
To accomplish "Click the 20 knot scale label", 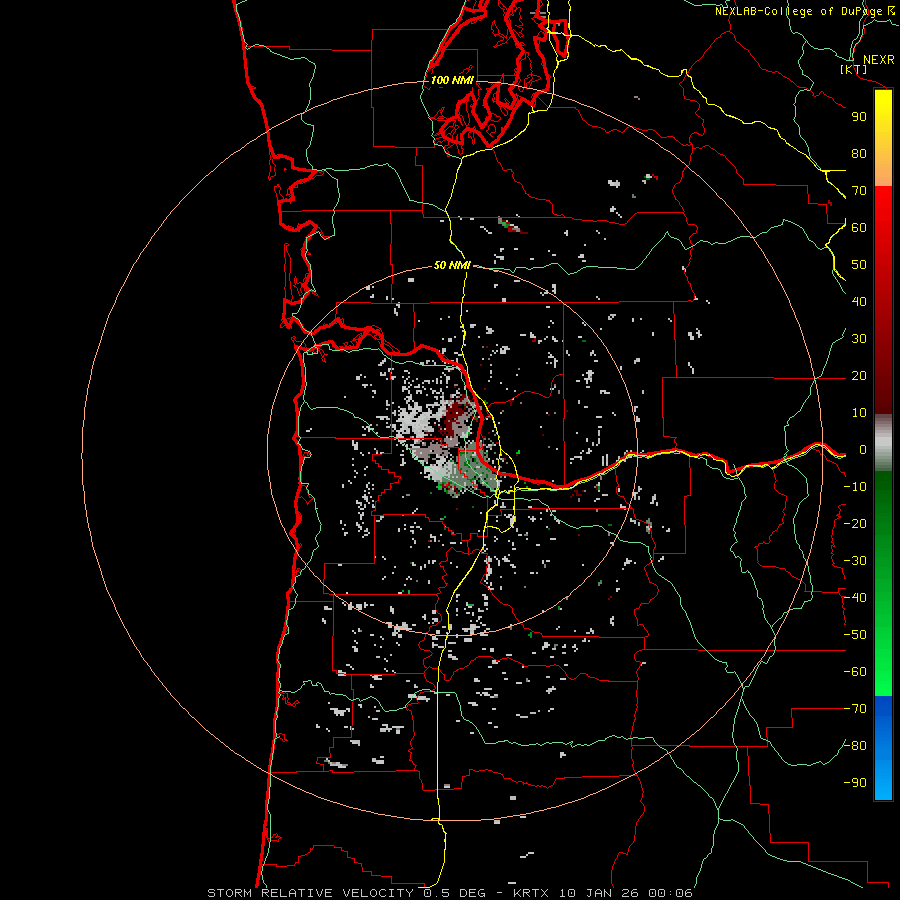I will [859, 376].
